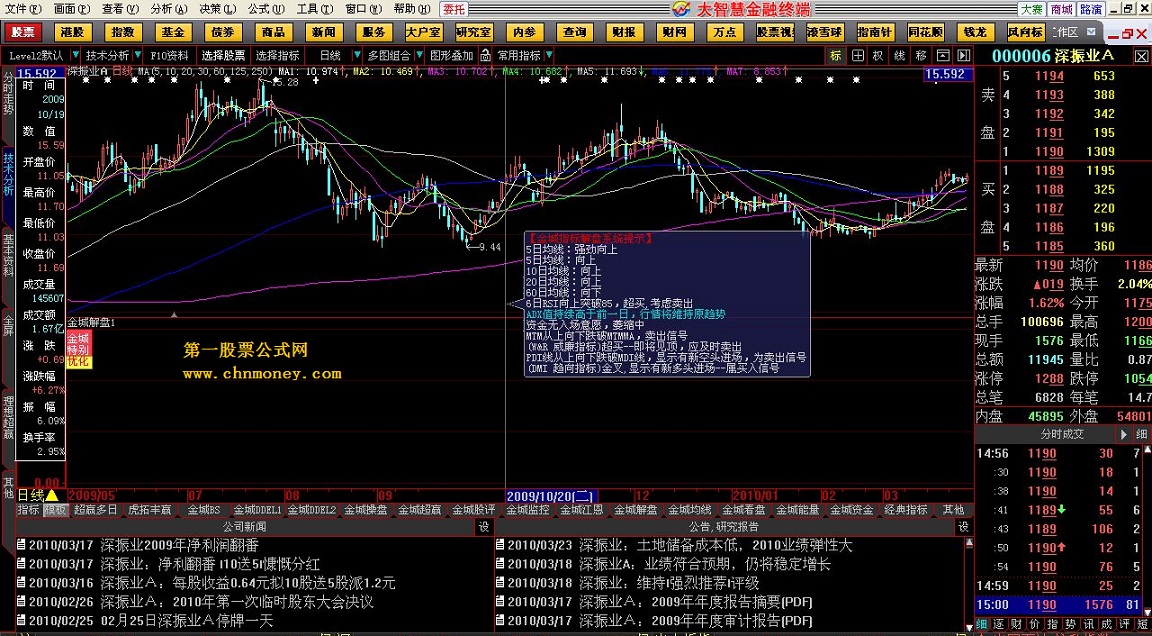Open the 基金 section
1152x636 pixels.
pyautogui.click(x=173, y=32)
